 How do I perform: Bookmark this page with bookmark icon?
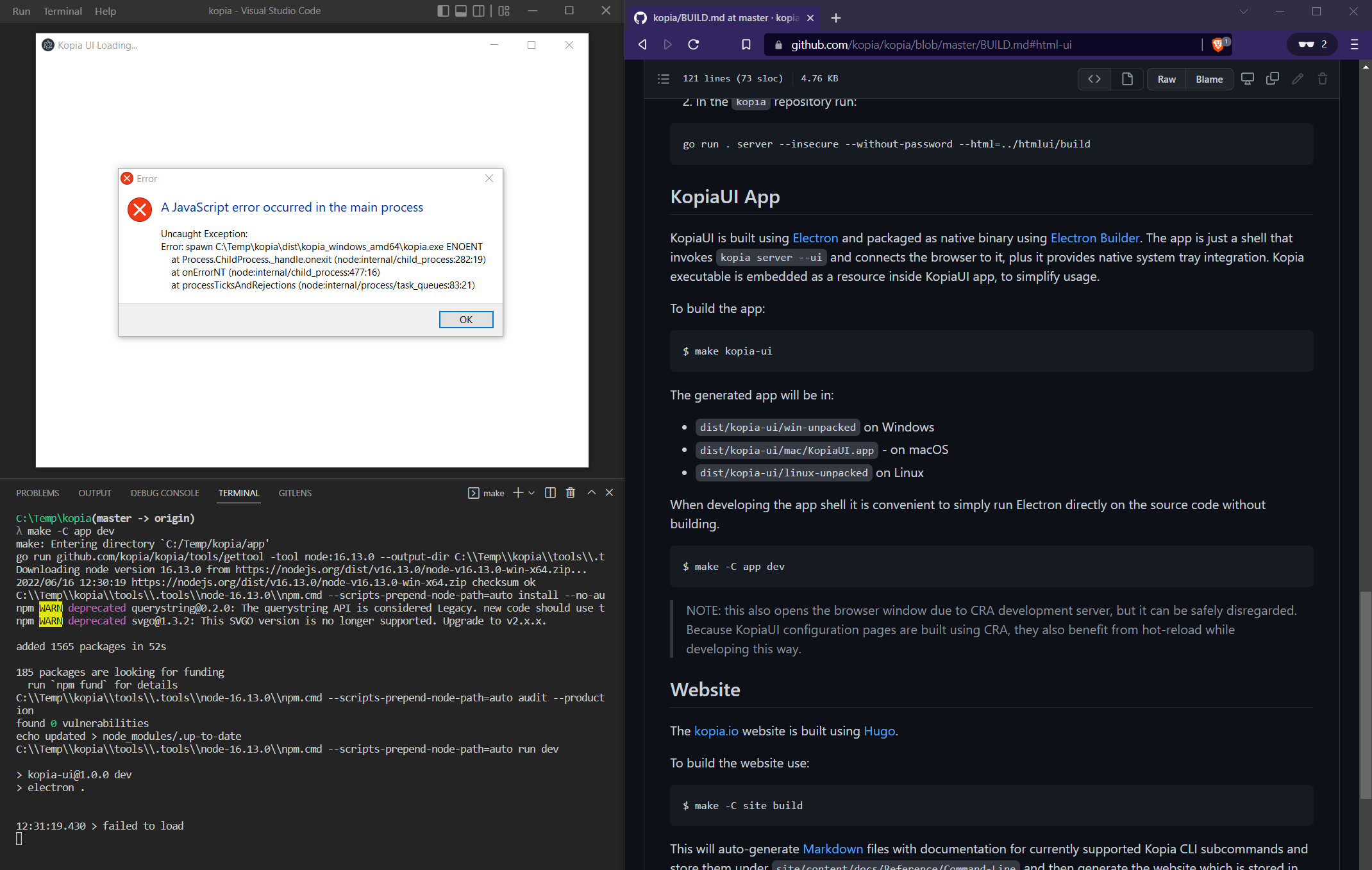[x=746, y=44]
